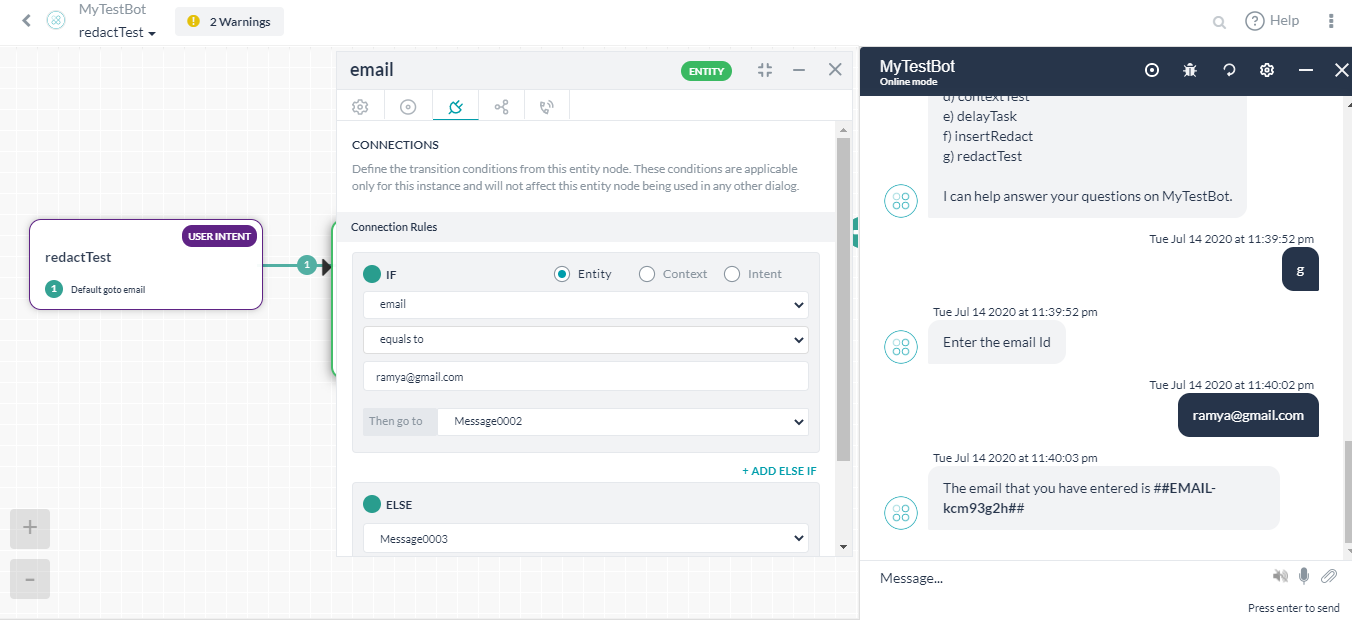Click the MyTestBot bot logo icon
The height and width of the screenshot is (620, 1352).
(56, 21)
